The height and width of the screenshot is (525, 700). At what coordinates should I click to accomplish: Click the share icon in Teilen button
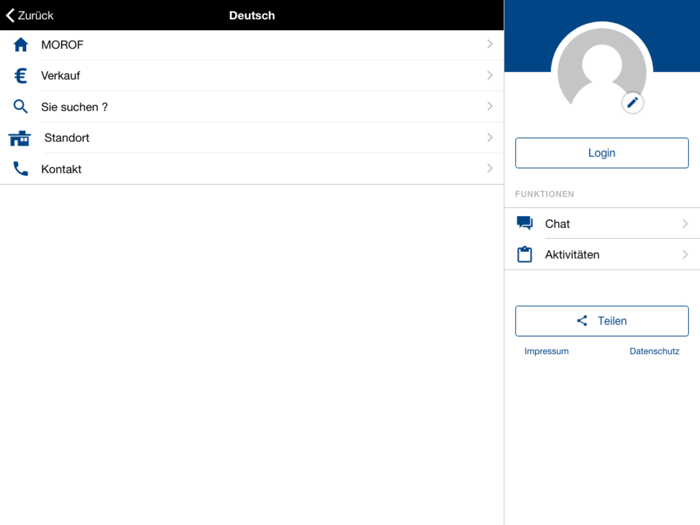point(582,321)
